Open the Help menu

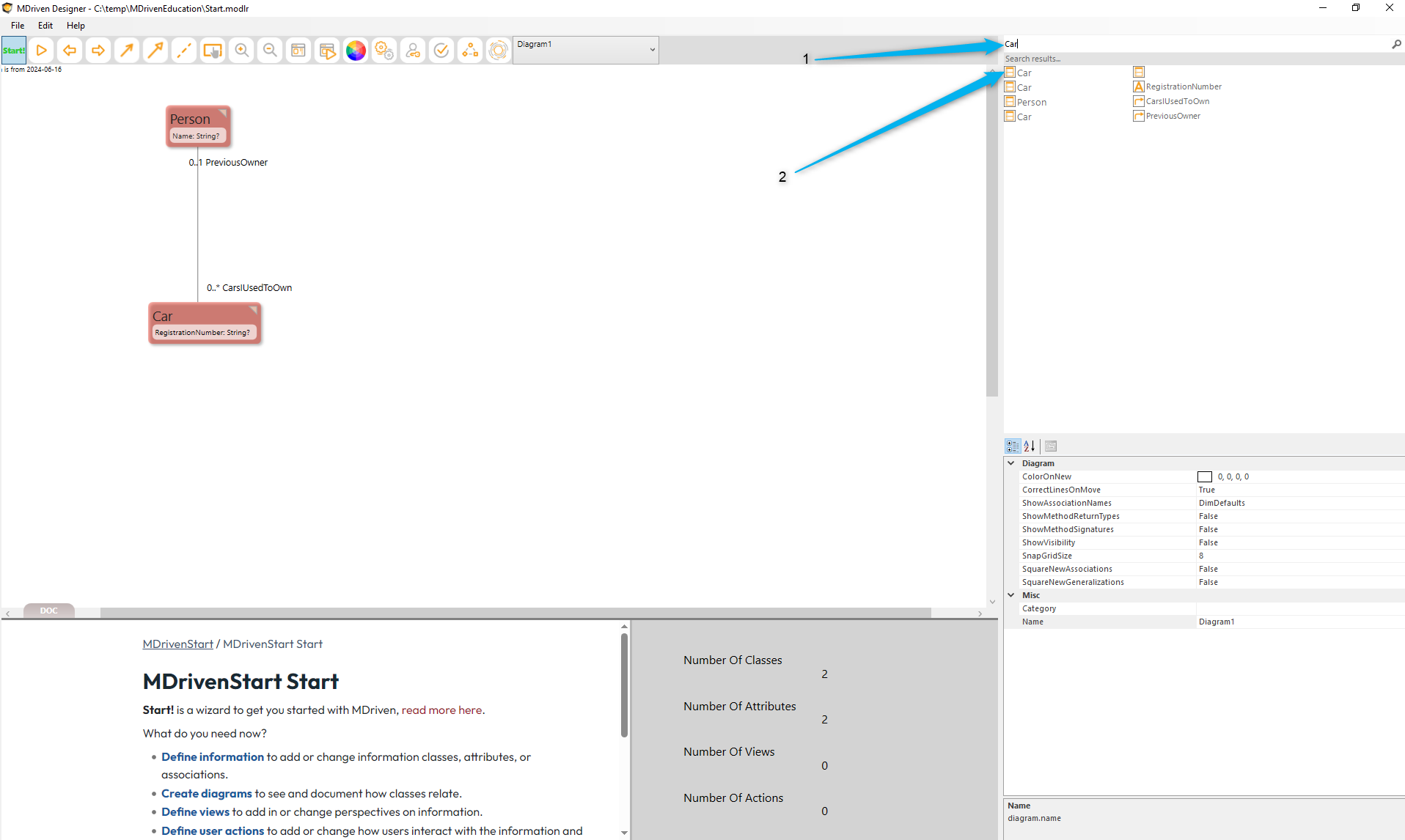click(x=76, y=26)
